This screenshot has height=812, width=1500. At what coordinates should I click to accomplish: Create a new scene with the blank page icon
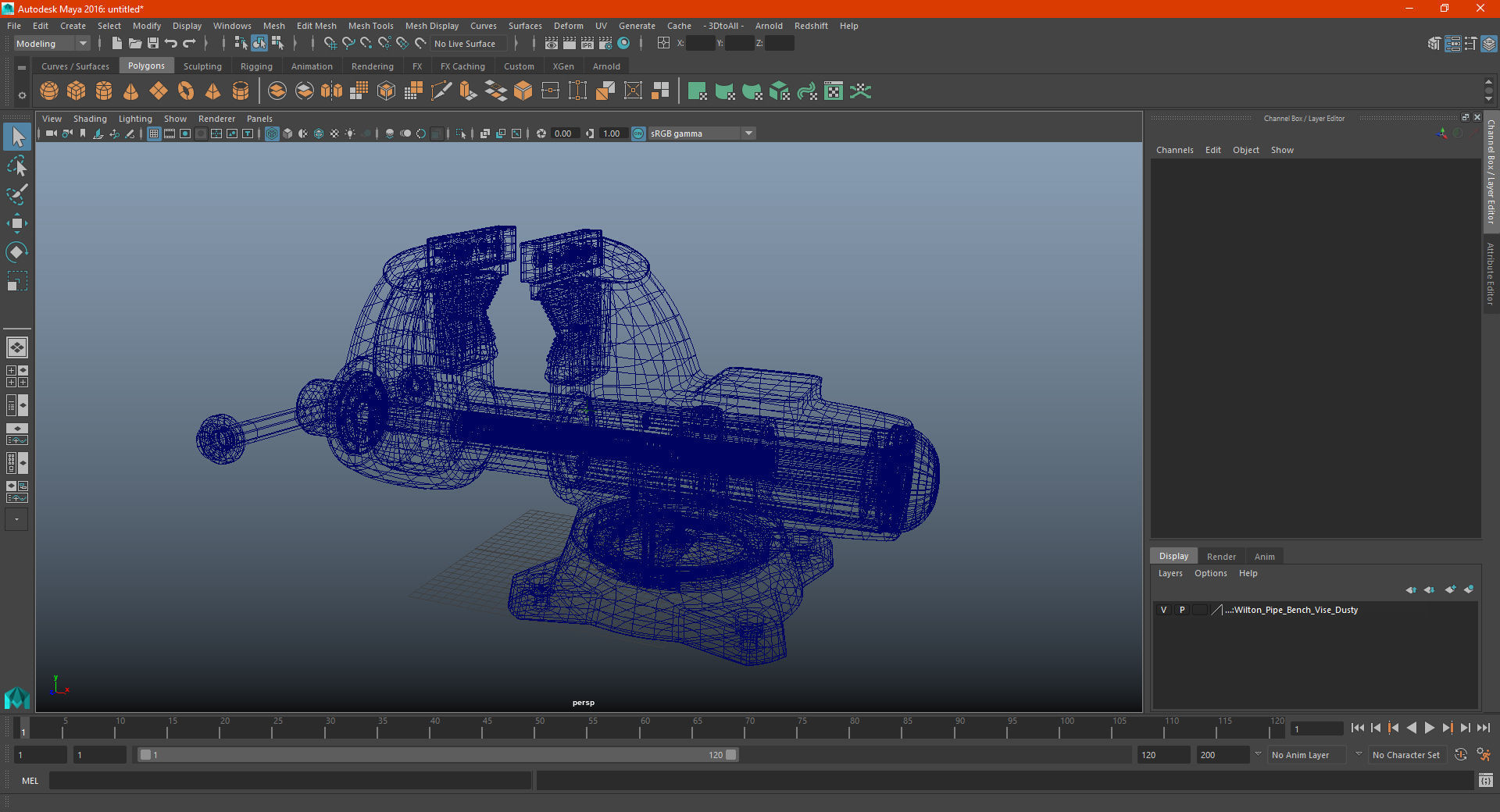click(x=116, y=44)
